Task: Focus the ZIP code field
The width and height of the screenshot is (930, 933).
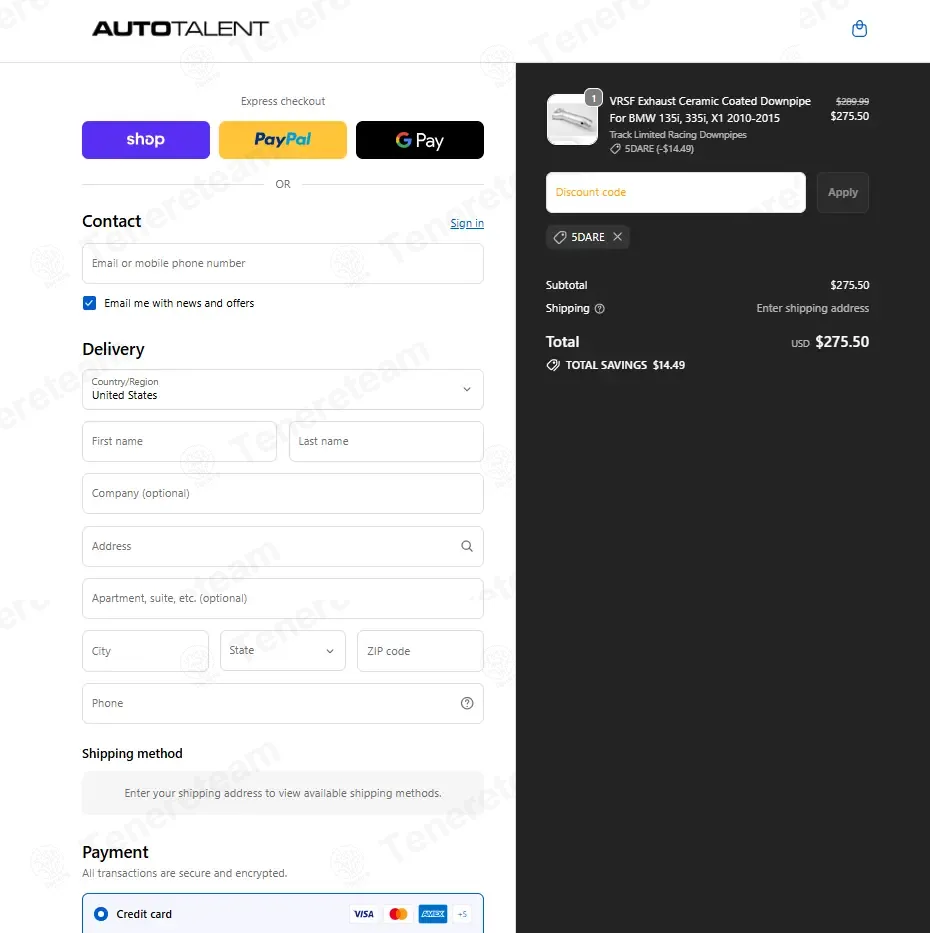Action: tap(420, 651)
